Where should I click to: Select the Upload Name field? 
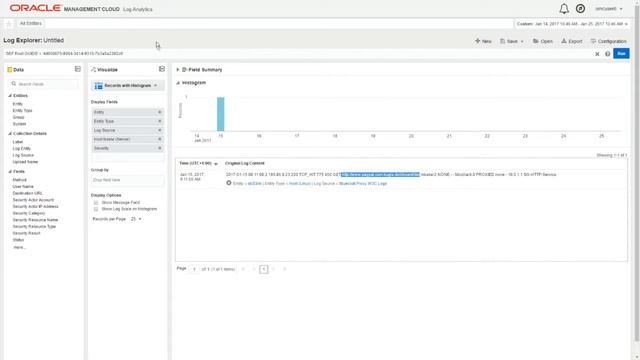click(x=25, y=162)
